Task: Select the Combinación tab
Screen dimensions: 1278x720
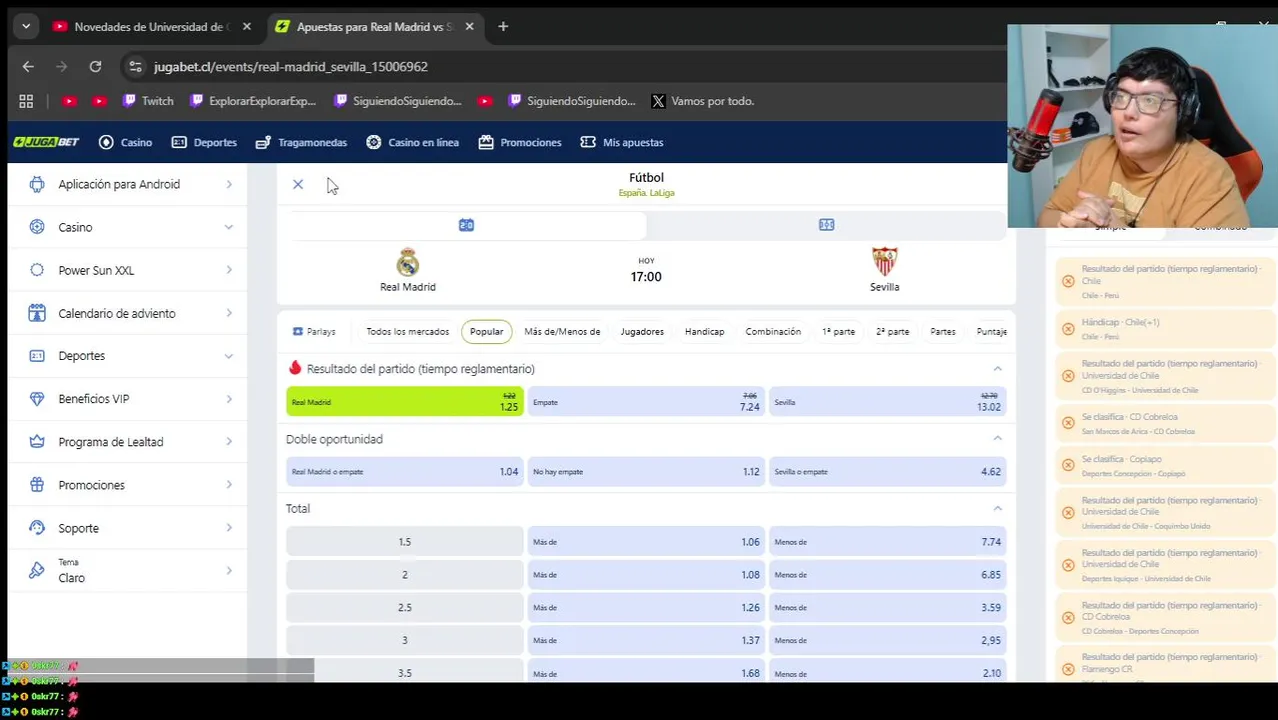Action: (x=773, y=331)
